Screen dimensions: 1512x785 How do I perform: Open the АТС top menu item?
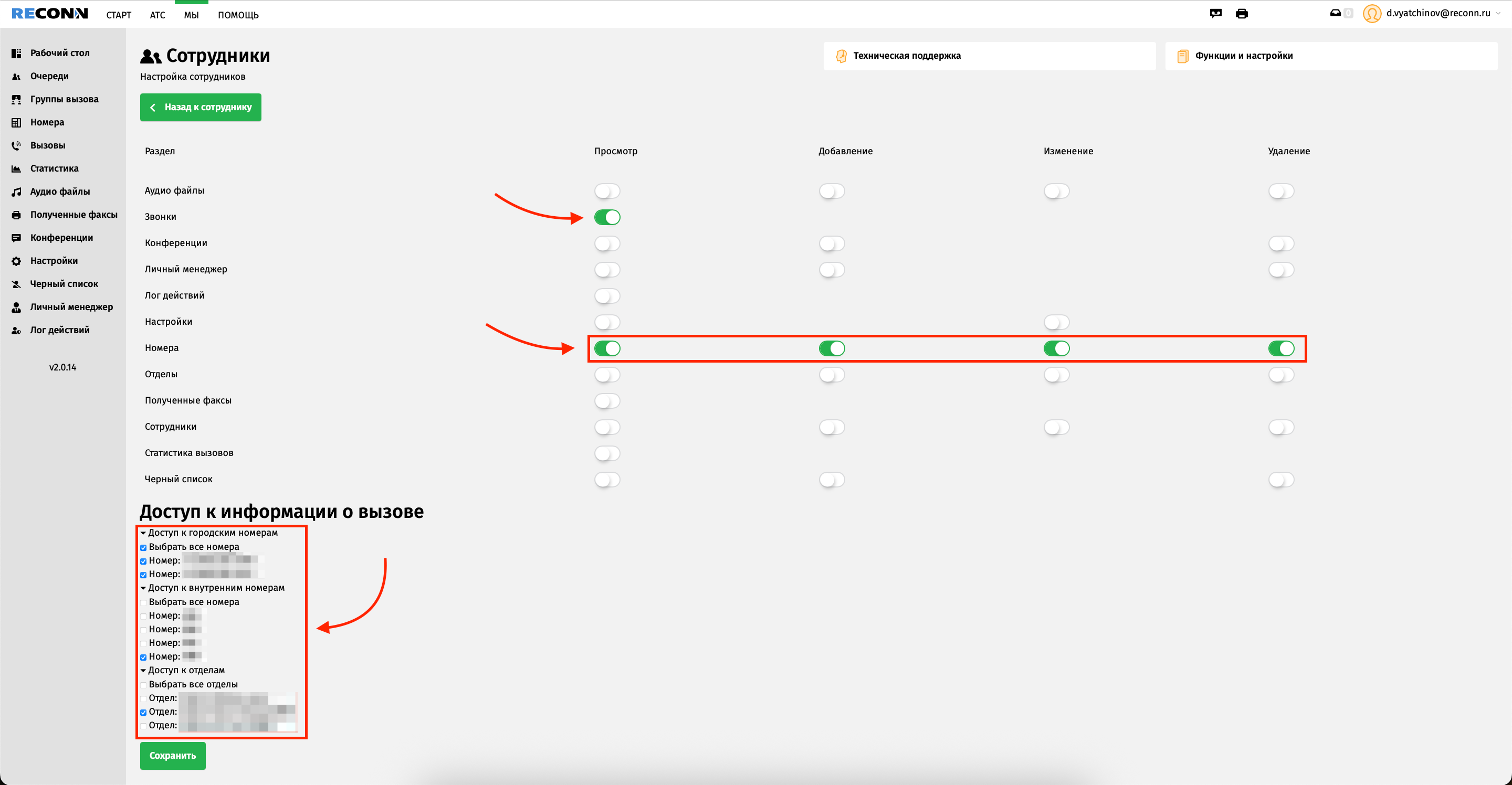tap(157, 15)
